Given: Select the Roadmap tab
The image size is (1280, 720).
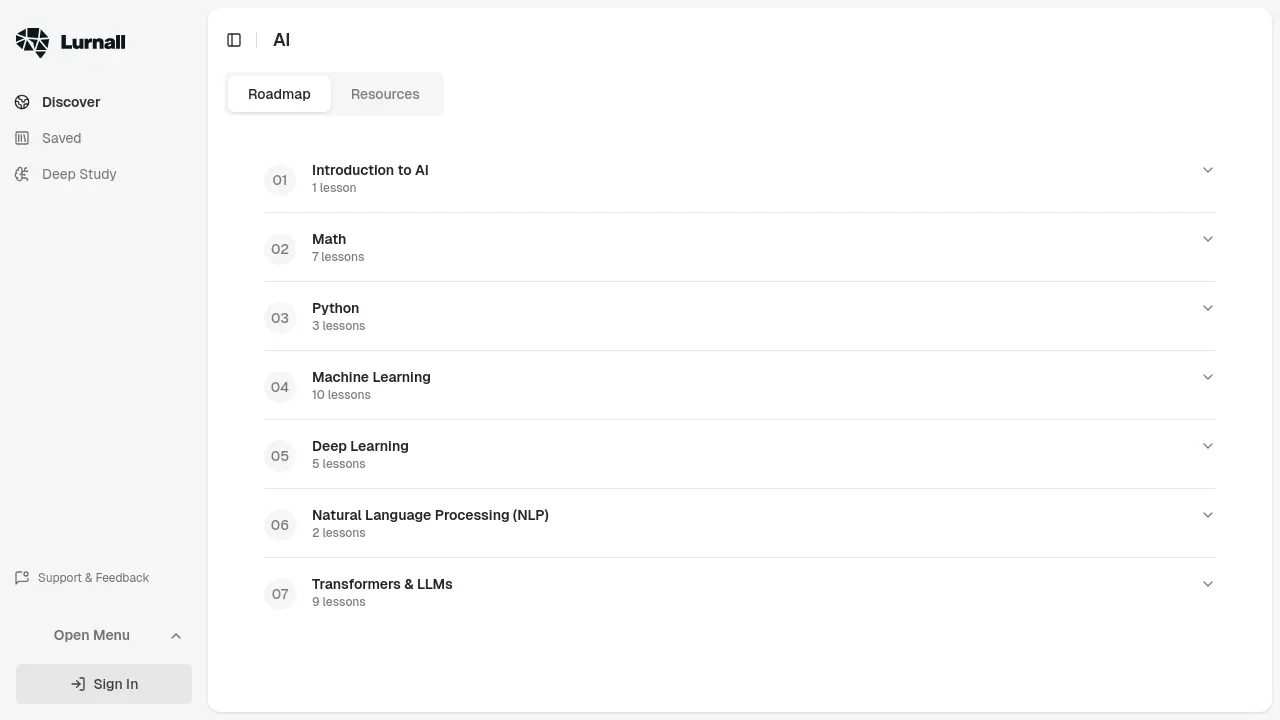Looking at the screenshot, I should click(279, 94).
